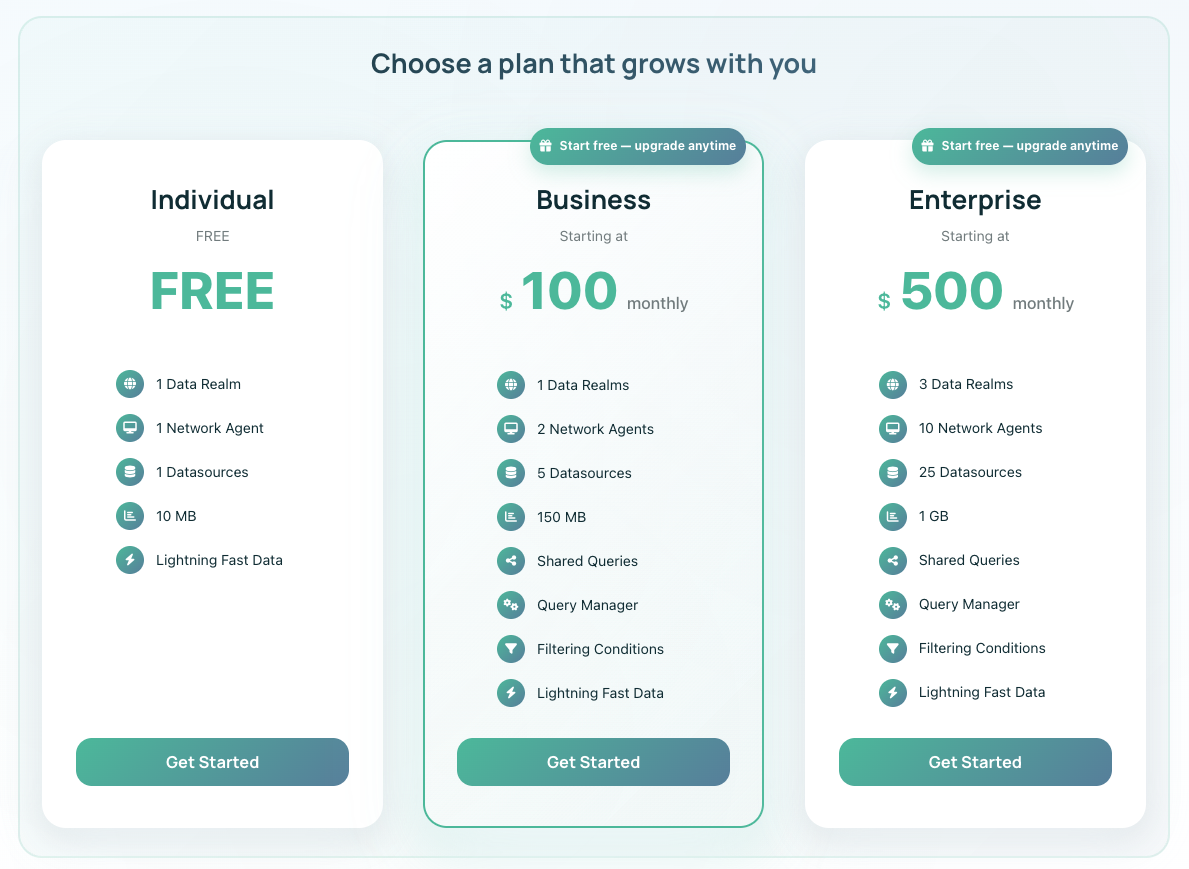The height and width of the screenshot is (869, 1189).
Task: Click the Enterprise plan title
Action: [x=975, y=200]
